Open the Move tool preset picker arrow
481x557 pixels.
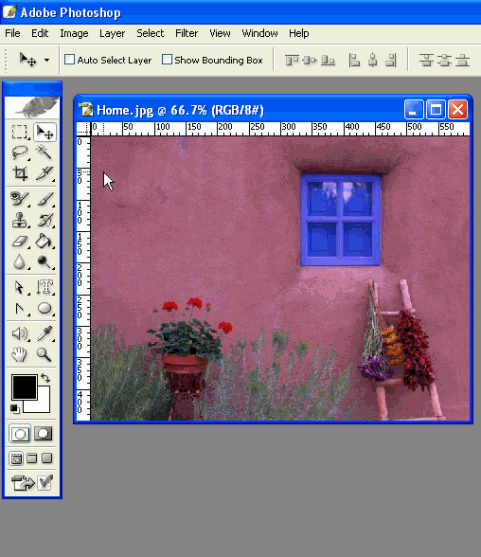(x=47, y=60)
